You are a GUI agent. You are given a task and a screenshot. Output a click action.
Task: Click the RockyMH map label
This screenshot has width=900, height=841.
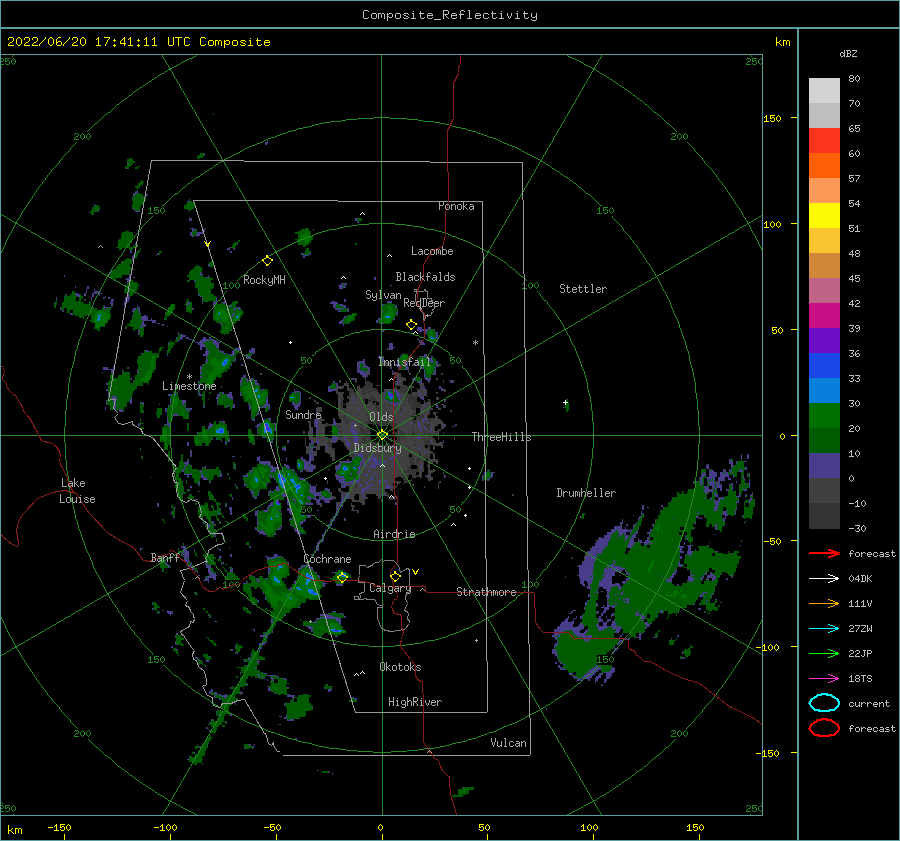pos(264,280)
